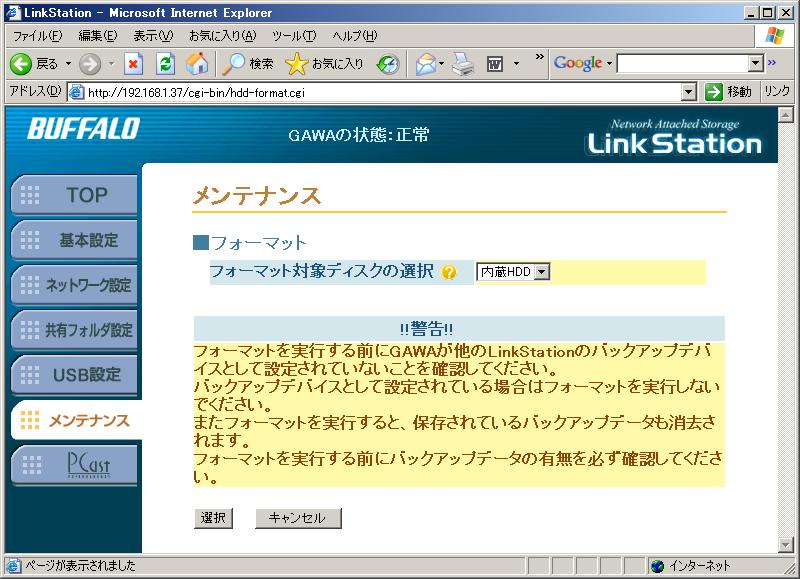800x579 pixels.
Task: Show more toolbar buttons chevron
Action: [539, 57]
